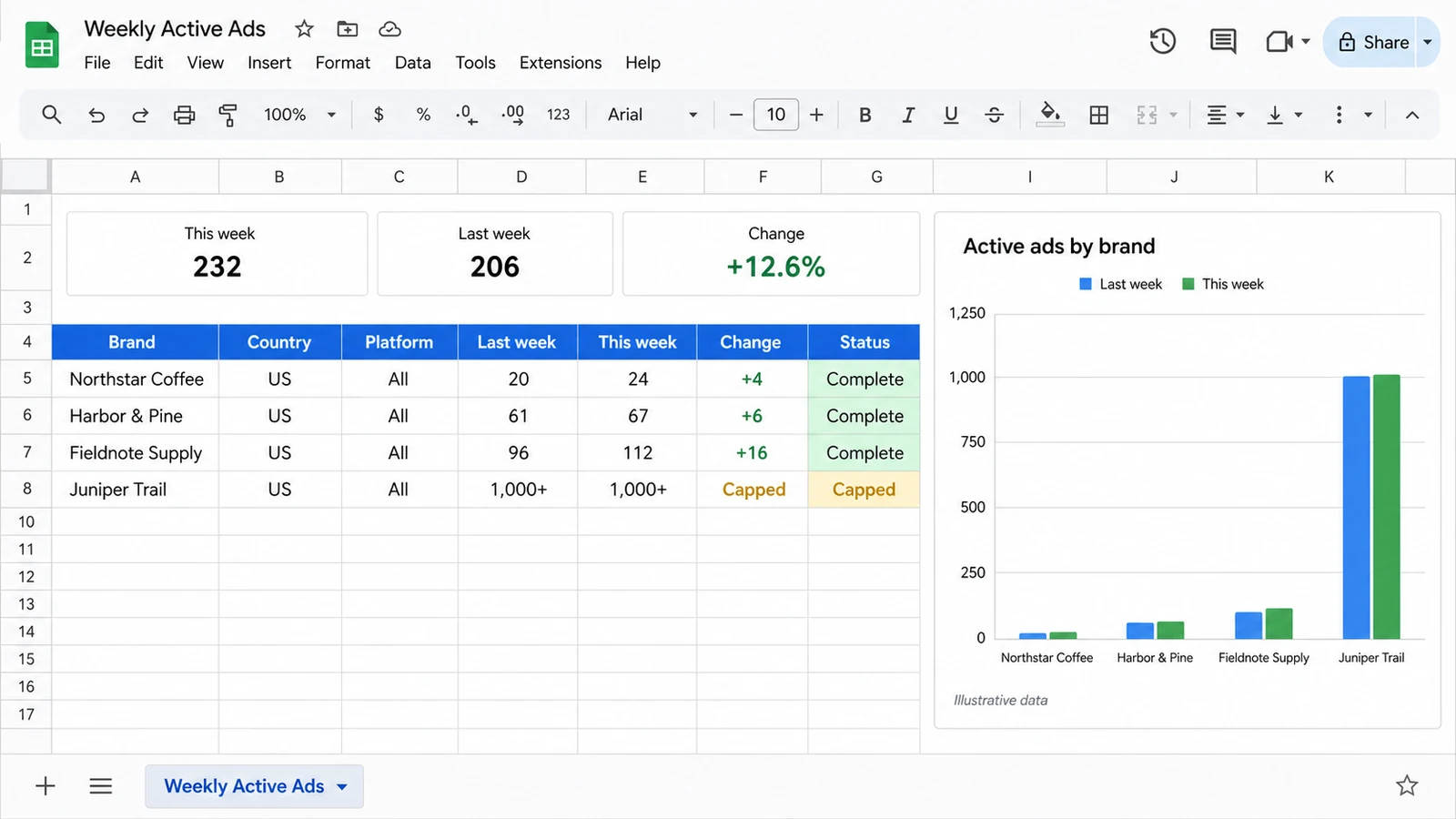Toggle strikethrough formatting
Image resolution: width=1456 pixels, height=819 pixels.
click(x=995, y=115)
